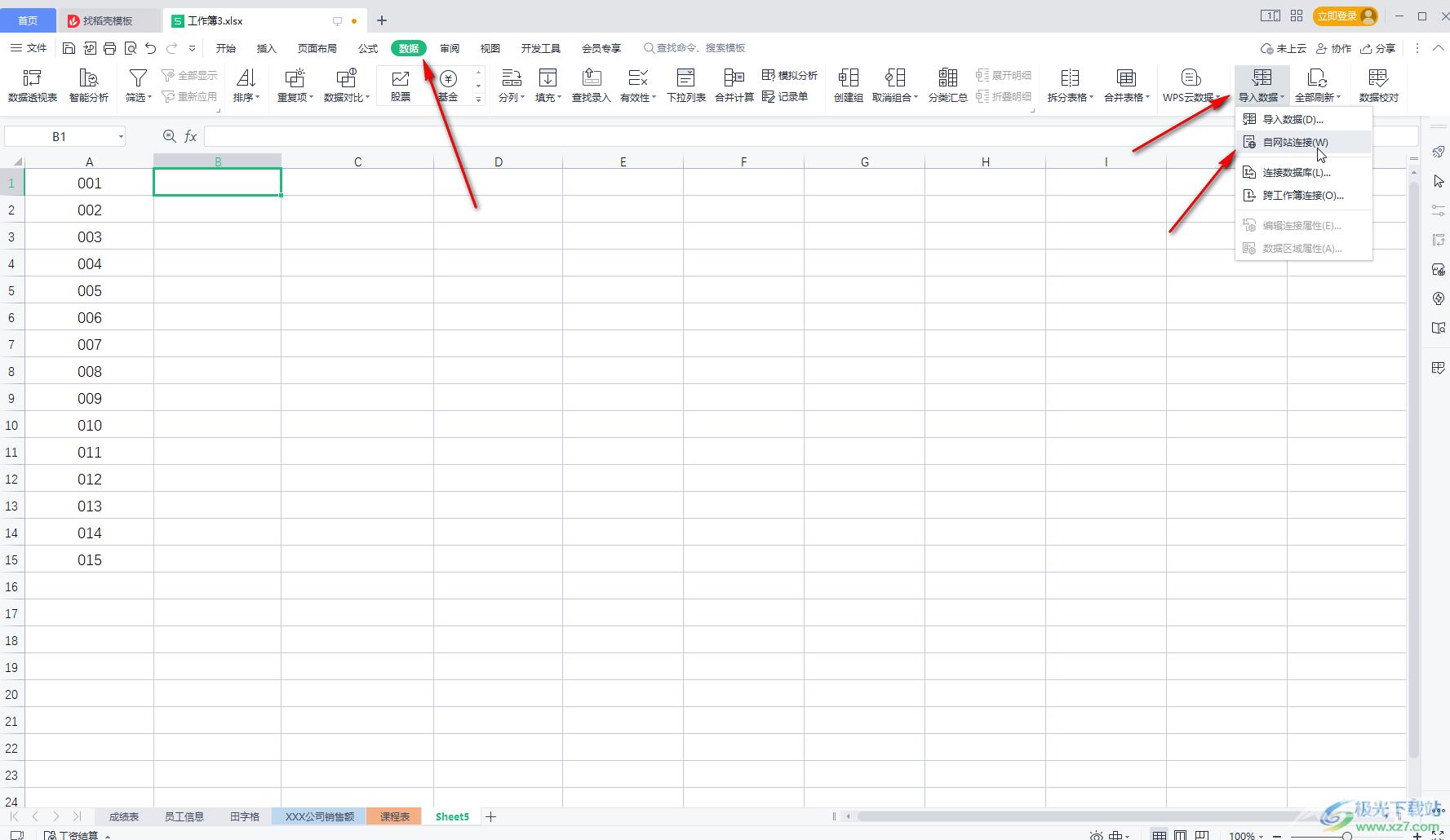This screenshot has width=1450, height=840.
Task: Click the undo arrow icon
Action: click(150, 48)
